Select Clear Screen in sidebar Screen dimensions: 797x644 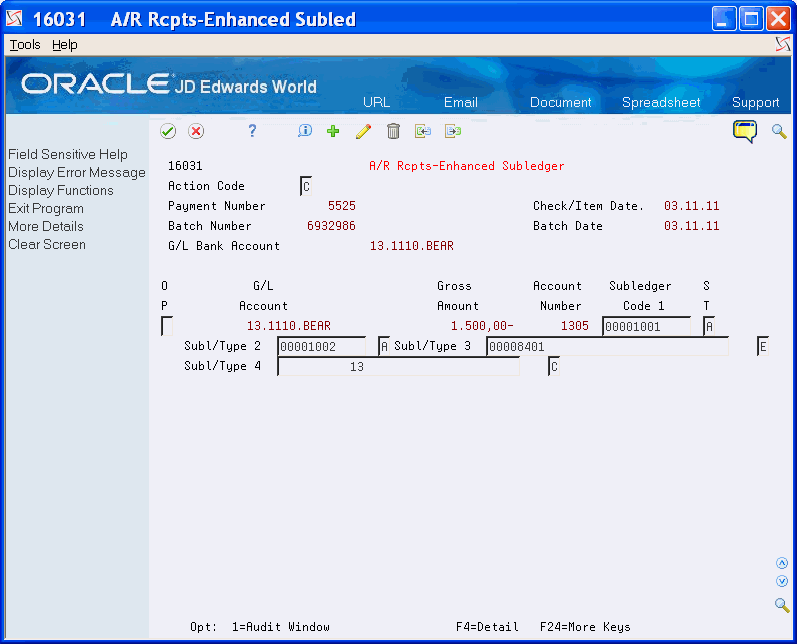pyautogui.click(x=47, y=244)
